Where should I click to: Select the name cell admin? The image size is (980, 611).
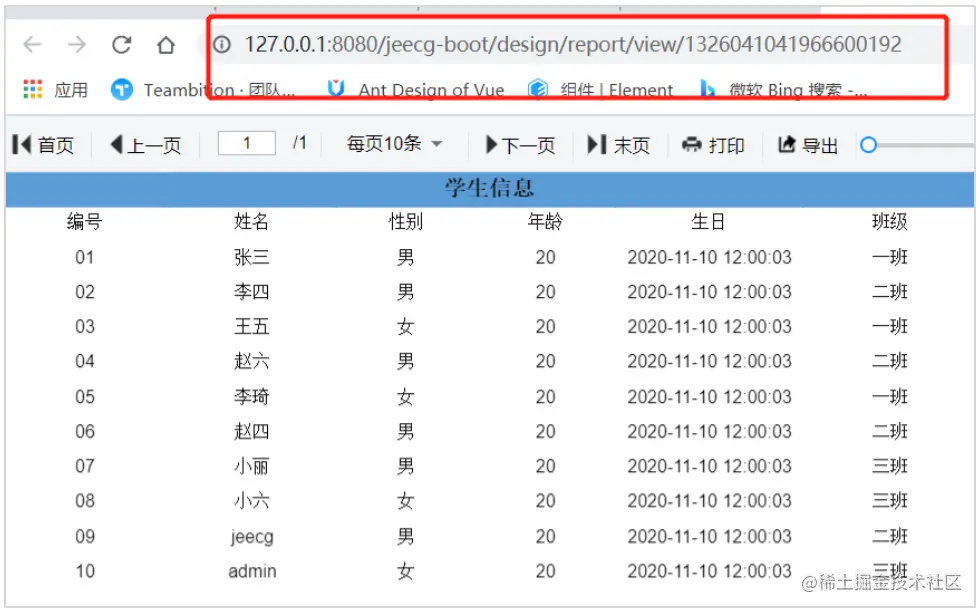coord(252,570)
